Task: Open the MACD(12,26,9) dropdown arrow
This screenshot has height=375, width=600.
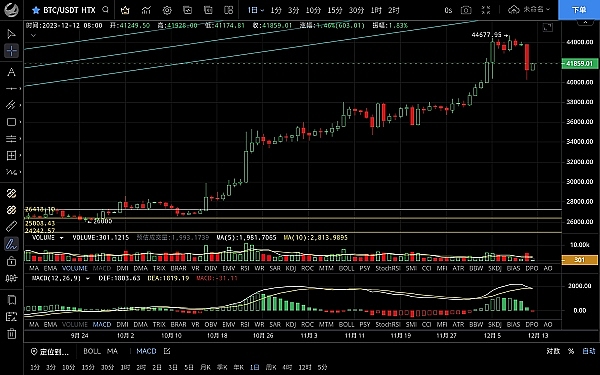Action: (x=88, y=279)
